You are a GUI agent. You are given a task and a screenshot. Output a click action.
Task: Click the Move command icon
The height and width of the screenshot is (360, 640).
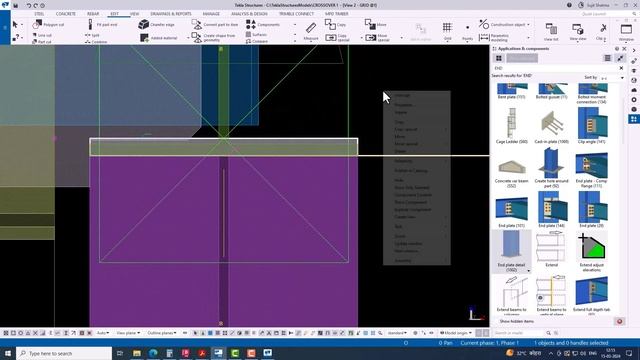click(370, 24)
